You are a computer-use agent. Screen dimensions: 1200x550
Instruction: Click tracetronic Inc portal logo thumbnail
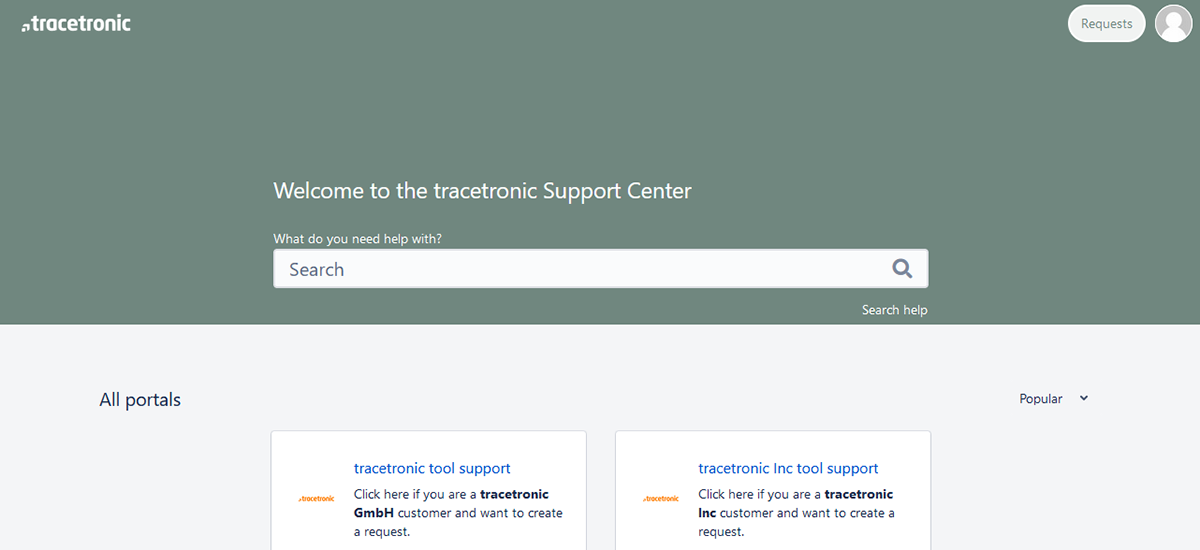click(x=660, y=498)
